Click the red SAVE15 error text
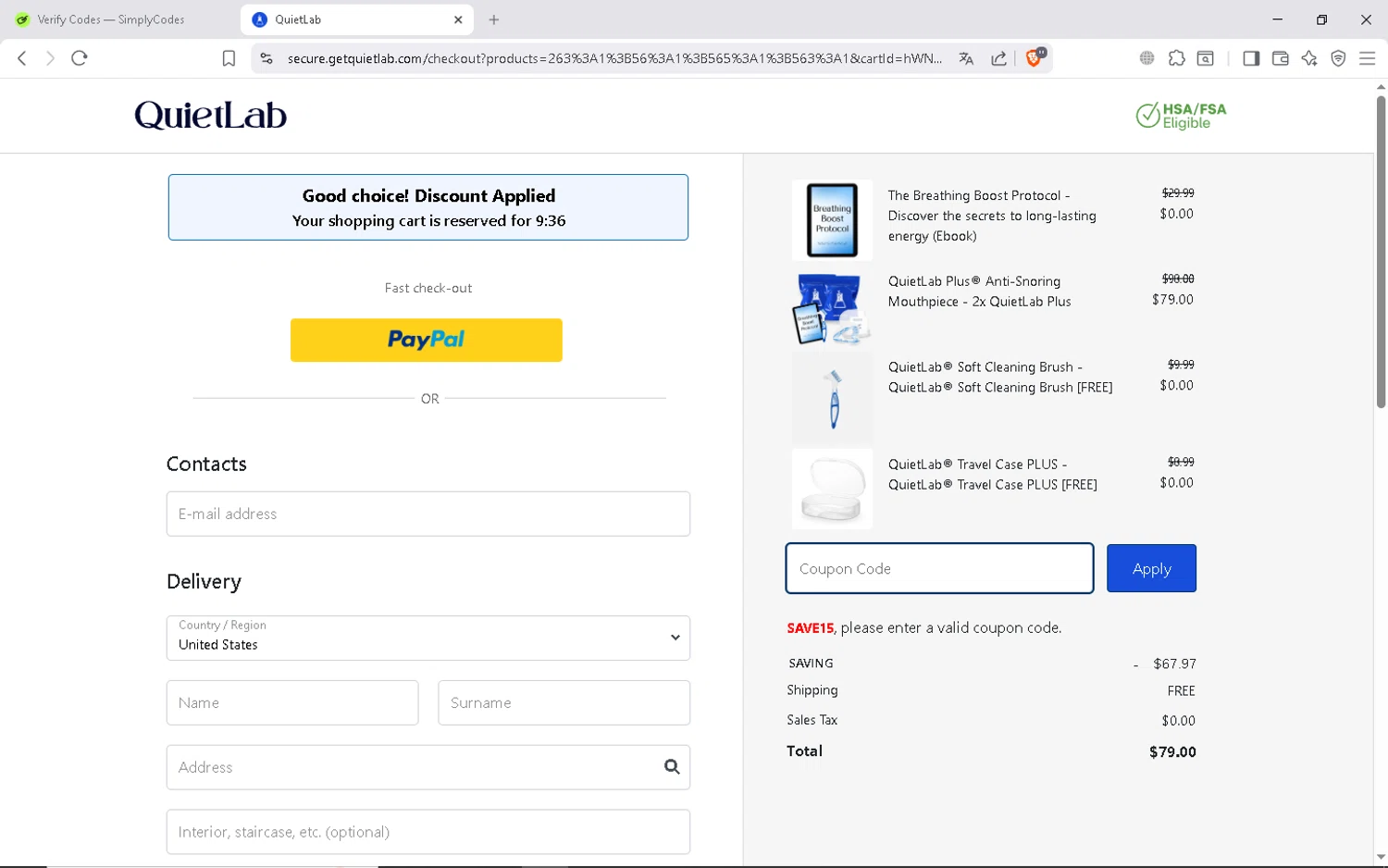 810,627
